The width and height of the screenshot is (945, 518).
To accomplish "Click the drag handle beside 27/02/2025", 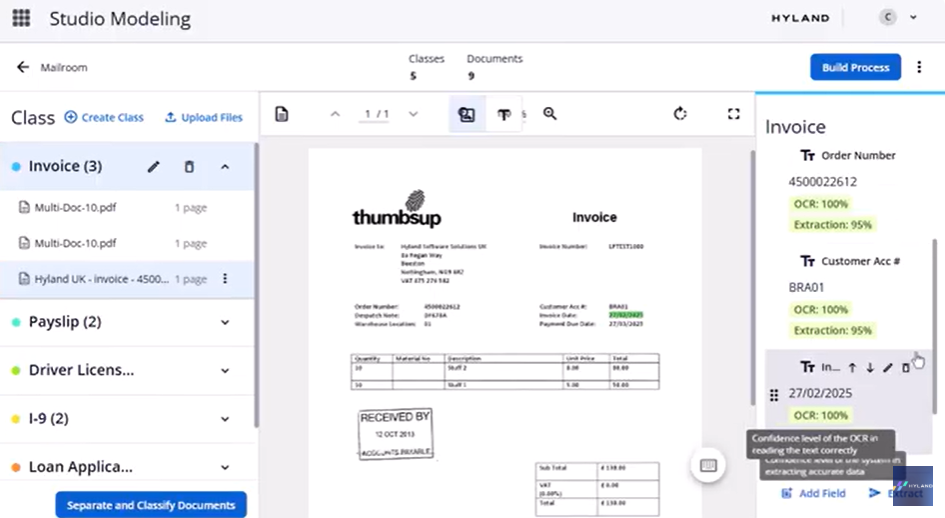I will pos(774,395).
